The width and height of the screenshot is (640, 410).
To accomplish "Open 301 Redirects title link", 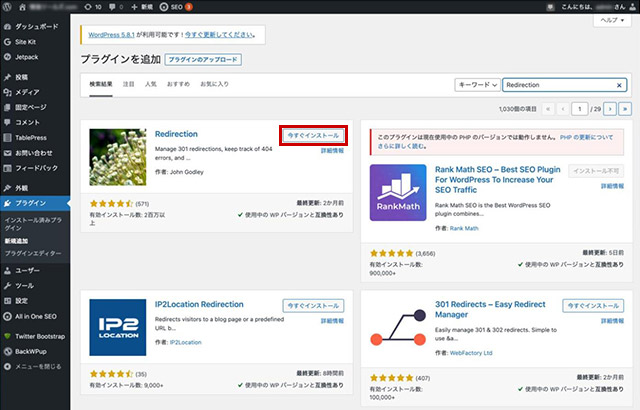I will 490,309.
